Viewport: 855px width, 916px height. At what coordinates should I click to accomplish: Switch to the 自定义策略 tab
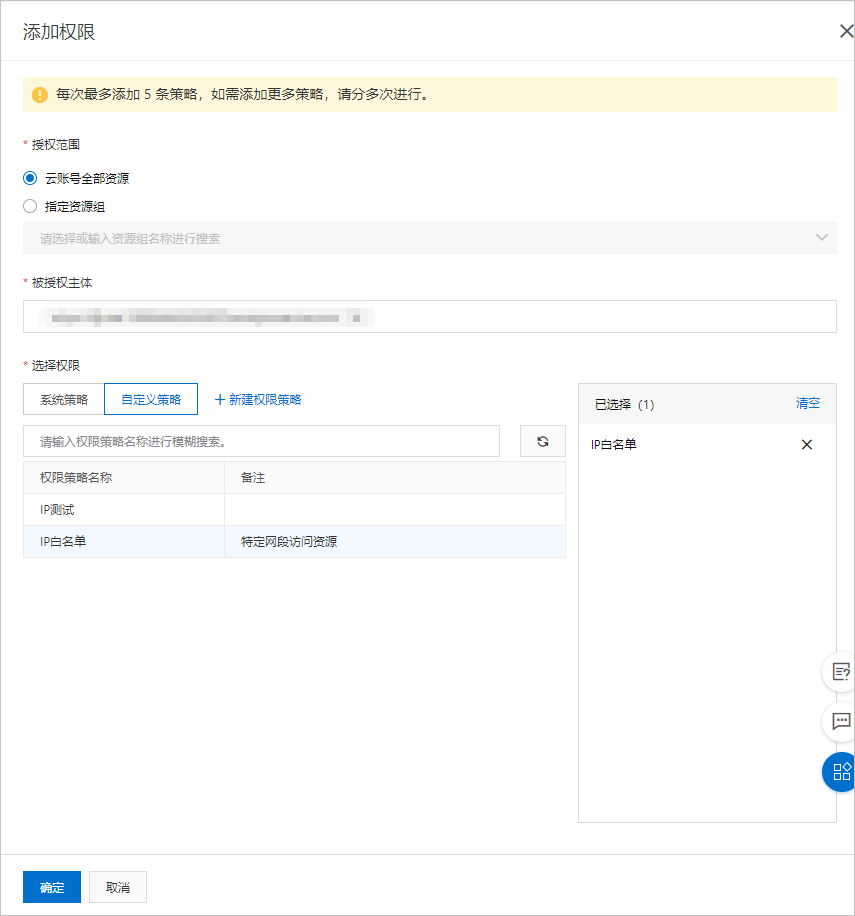pos(151,400)
